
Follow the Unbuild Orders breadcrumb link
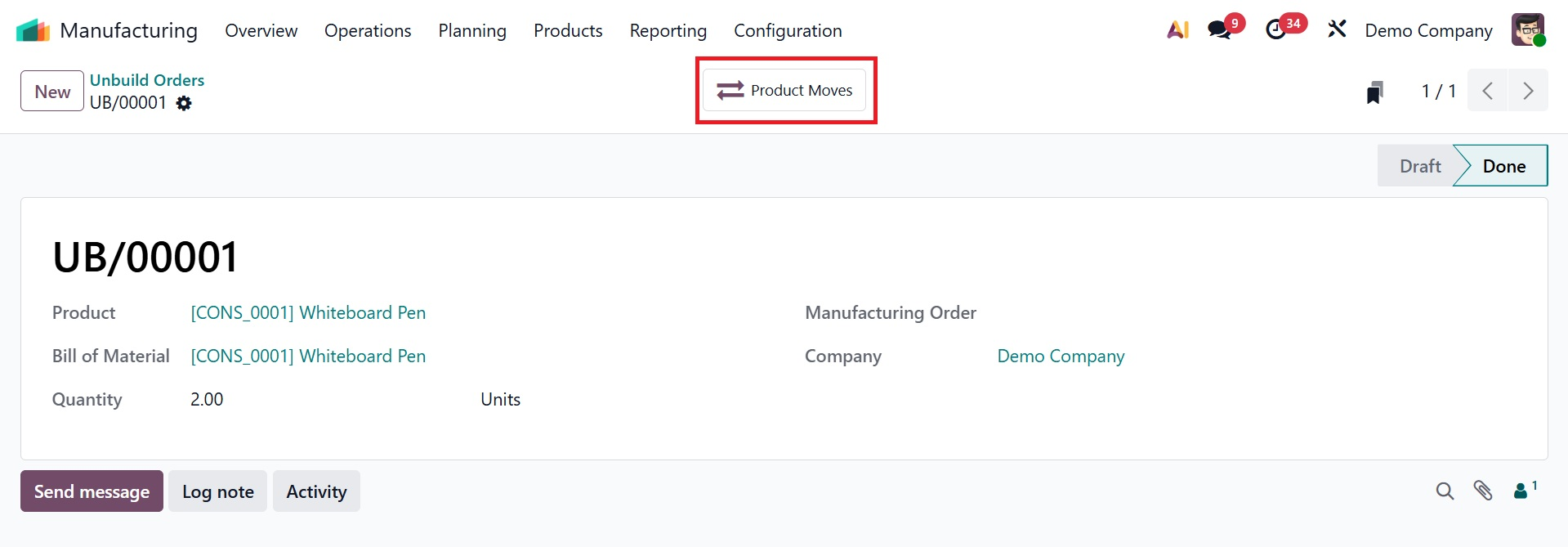pyautogui.click(x=147, y=80)
